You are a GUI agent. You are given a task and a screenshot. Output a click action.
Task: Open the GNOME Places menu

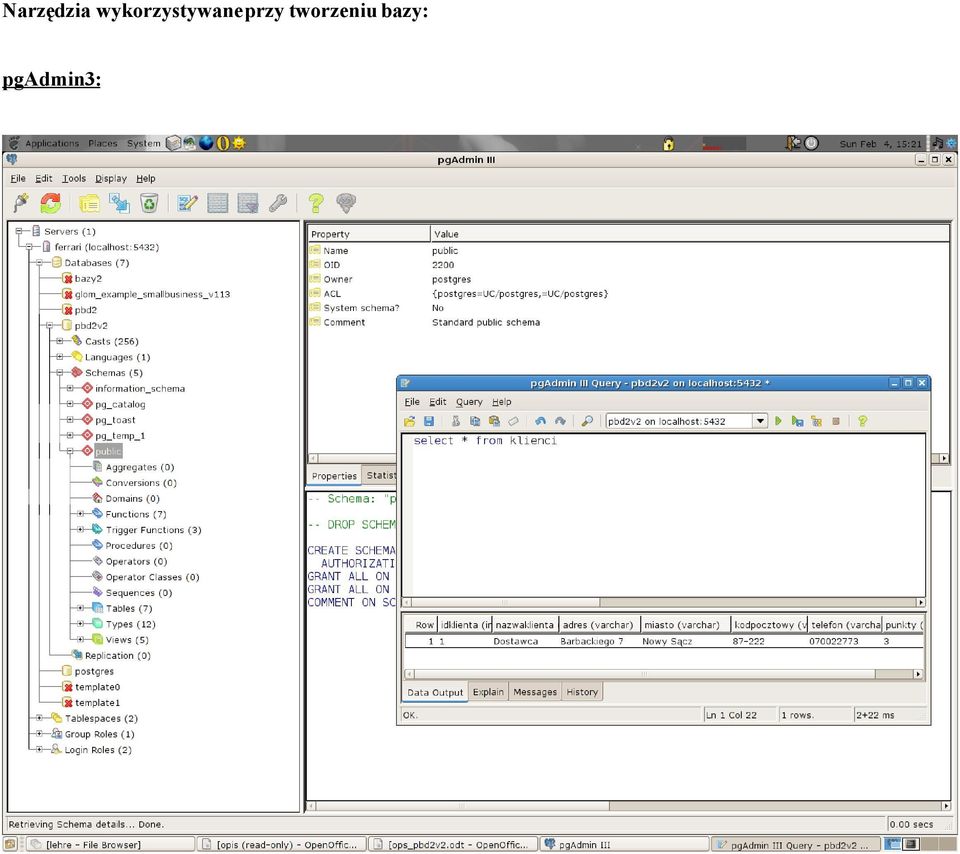pyautogui.click(x=103, y=143)
